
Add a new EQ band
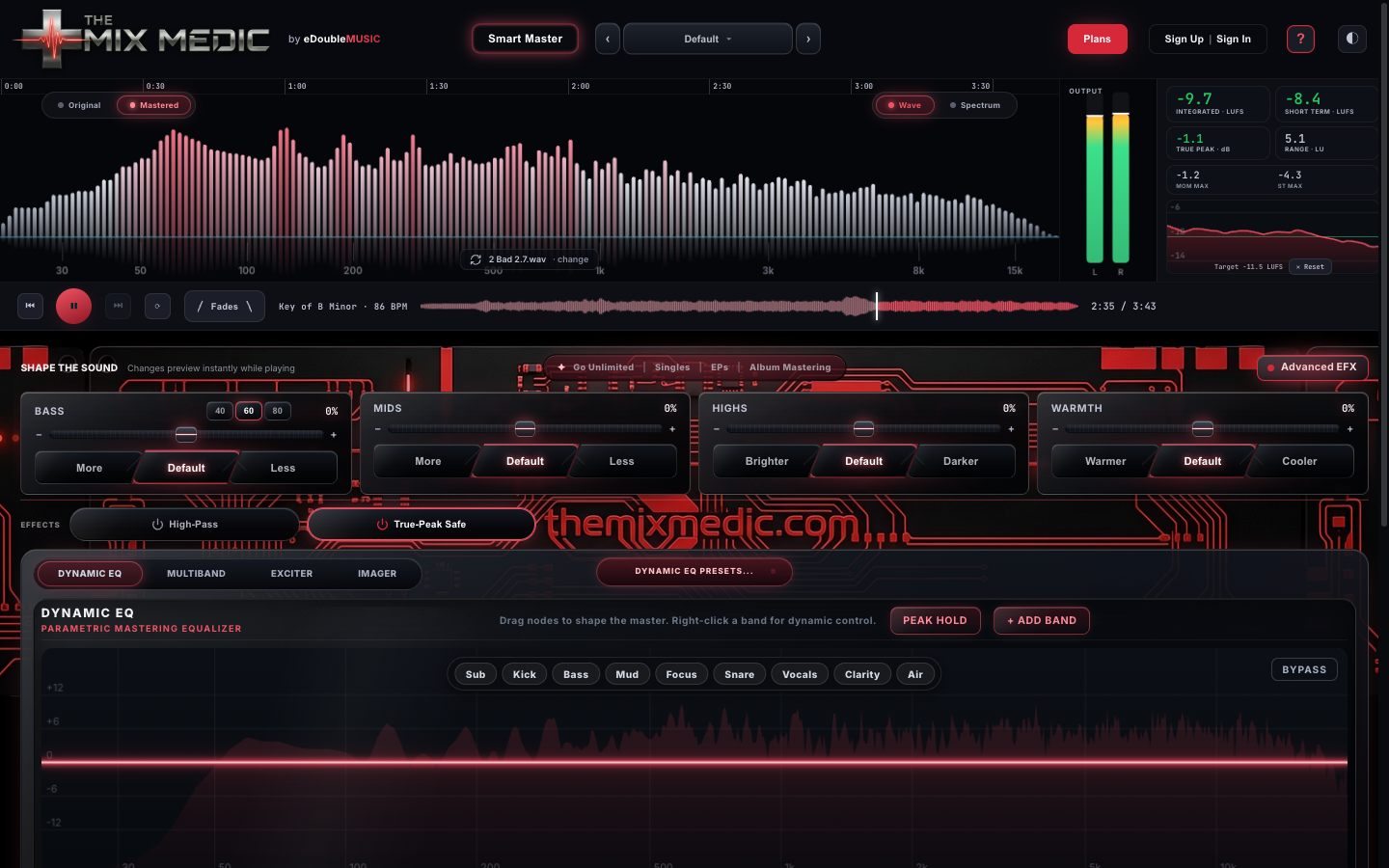point(1042,621)
